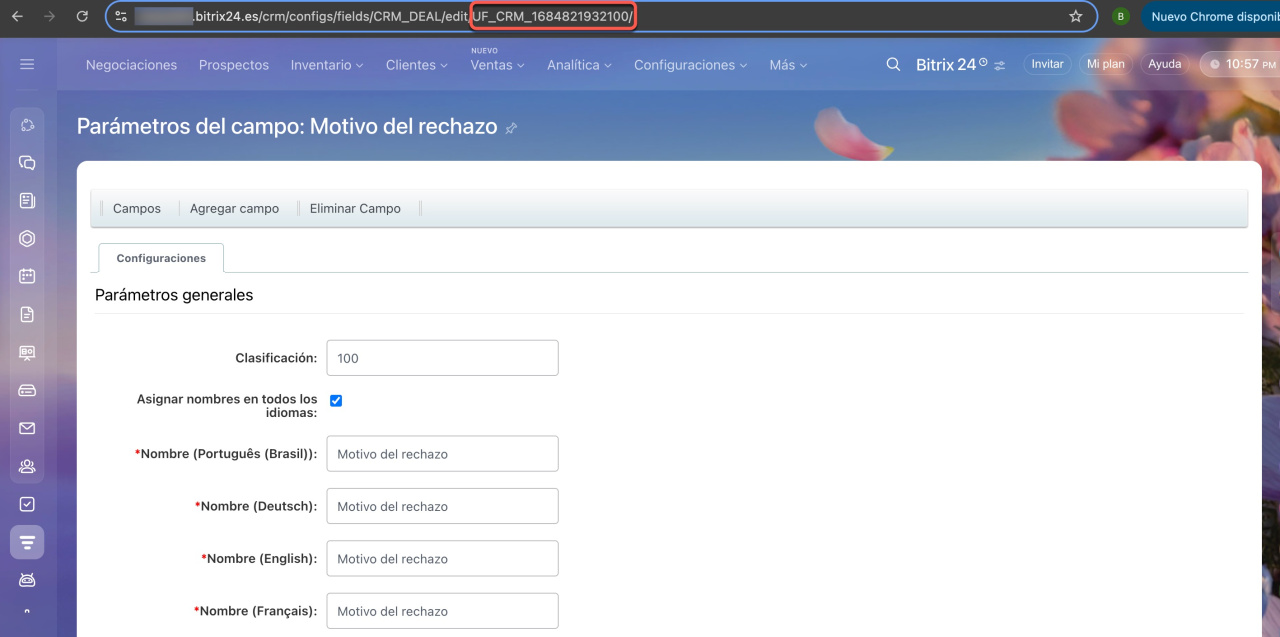Open the Más dropdown menu

pyautogui.click(x=787, y=65)
